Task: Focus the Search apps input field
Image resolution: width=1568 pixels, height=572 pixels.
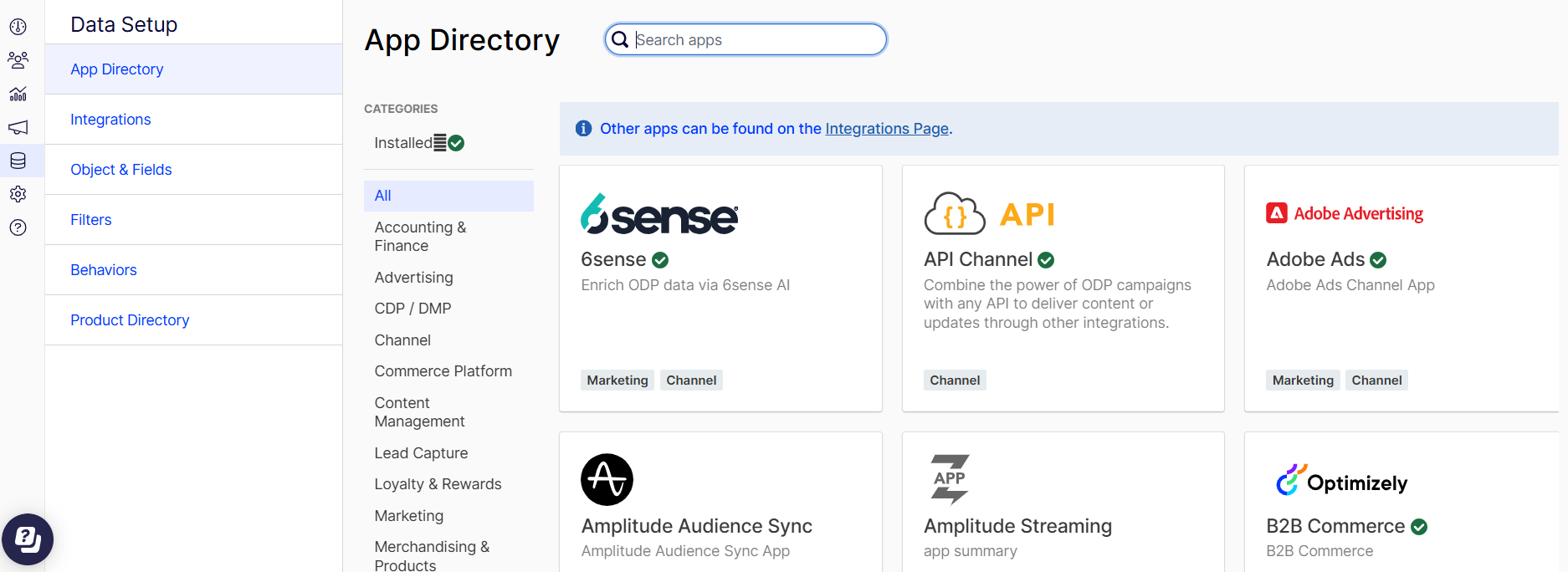Action: (x=746, y=39)
